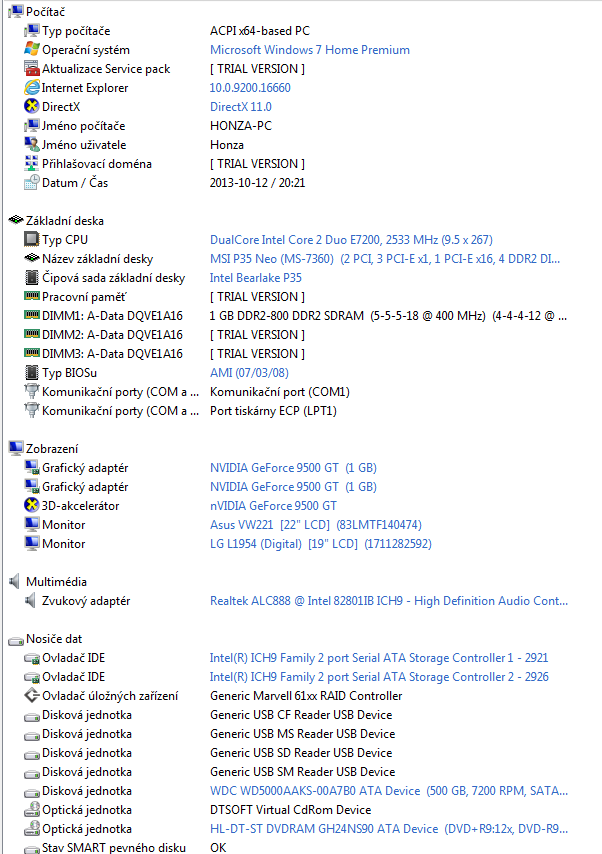Select the 2013-10-12 / 20:21 date value

pos(258,182)
